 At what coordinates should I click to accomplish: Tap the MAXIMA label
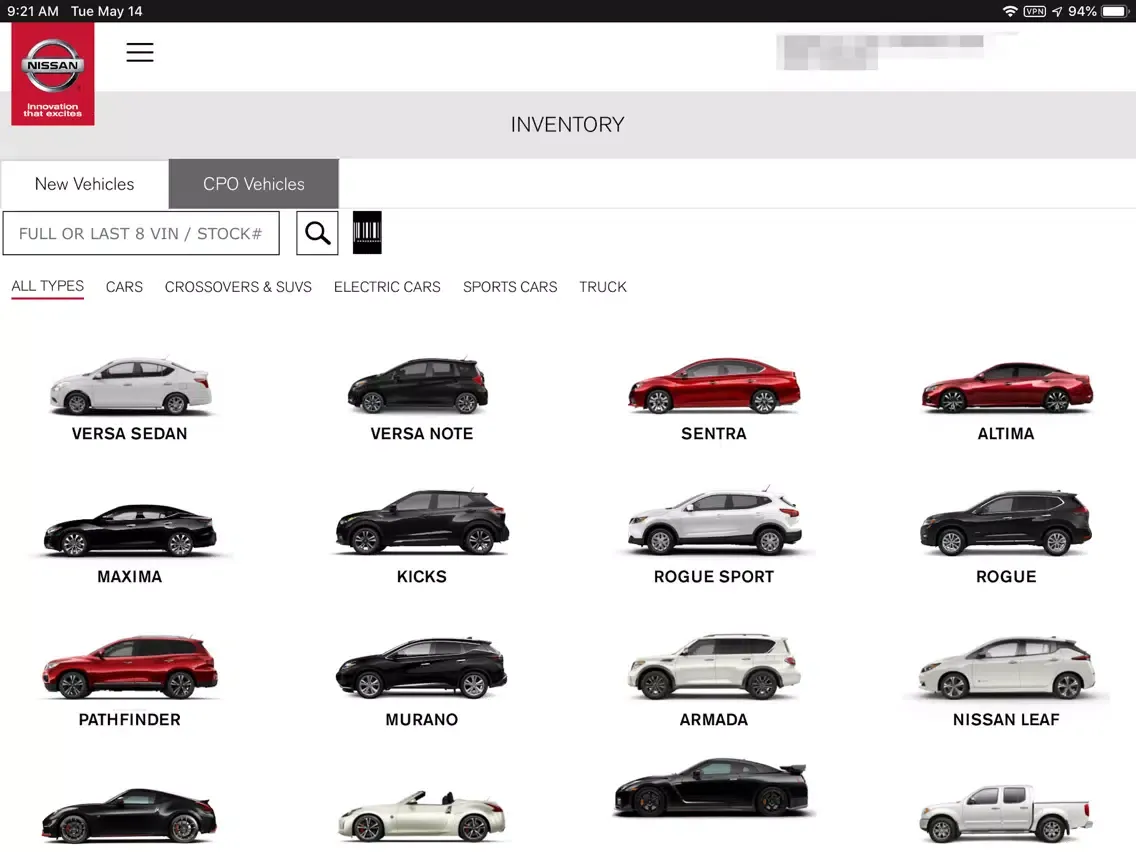point(130,577)
